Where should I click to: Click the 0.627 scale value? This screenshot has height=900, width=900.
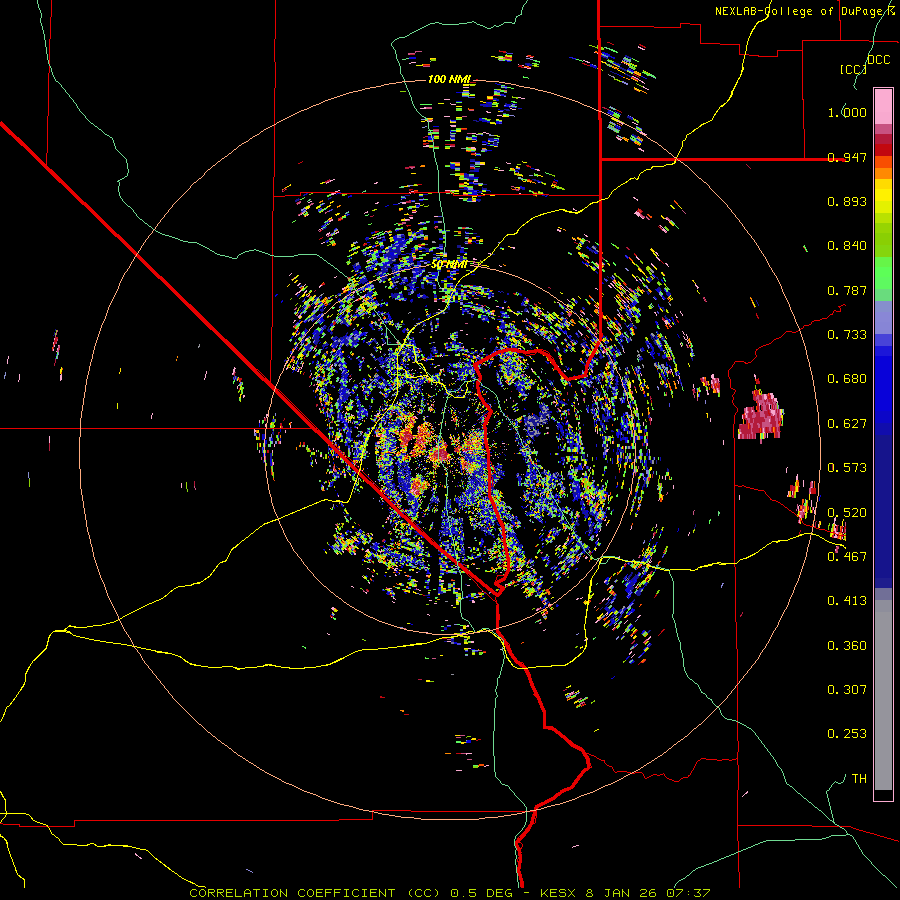click(847, 423)
